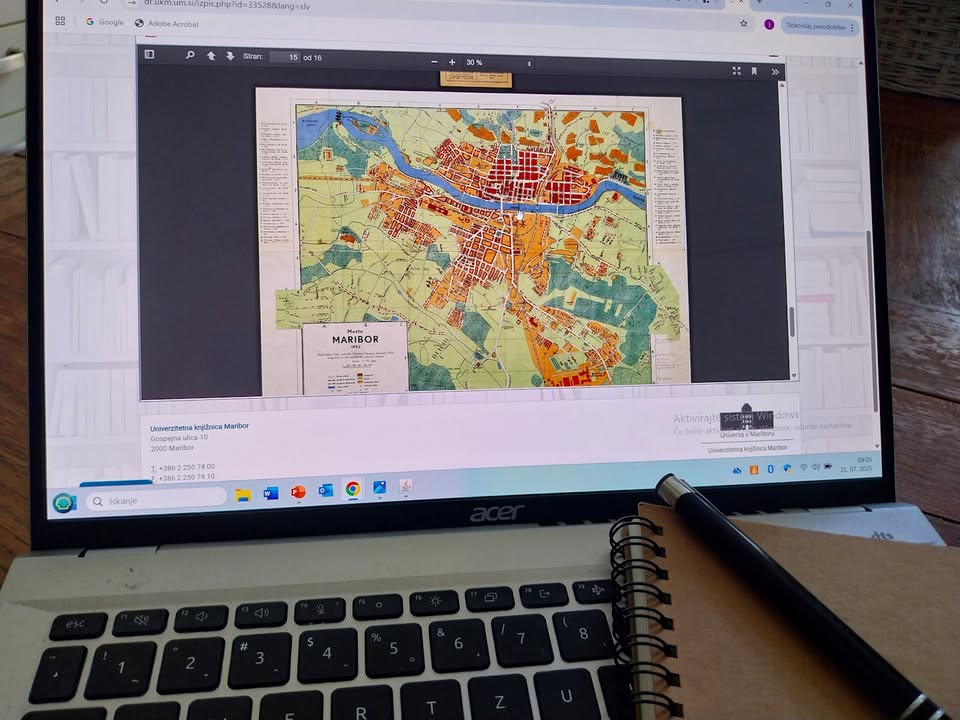This screenshot has height=720, width=960.
Task: Zoom out of the map using the minus icon
Action: [x=435, y=61]
